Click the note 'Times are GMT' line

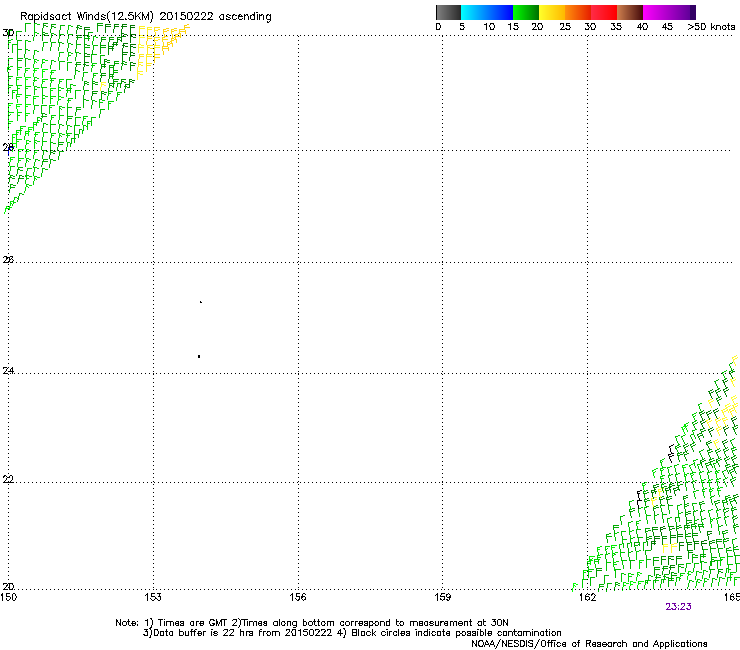[x=312, y=623]
